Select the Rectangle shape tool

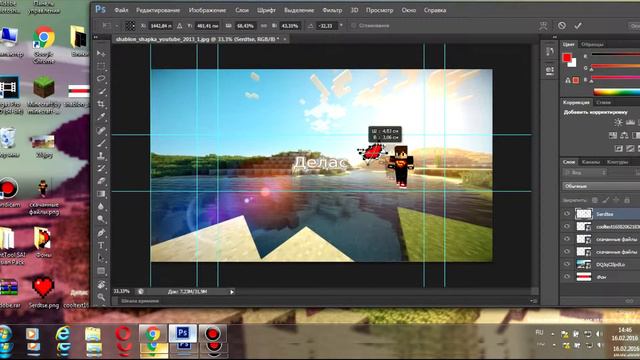point(101,271)
